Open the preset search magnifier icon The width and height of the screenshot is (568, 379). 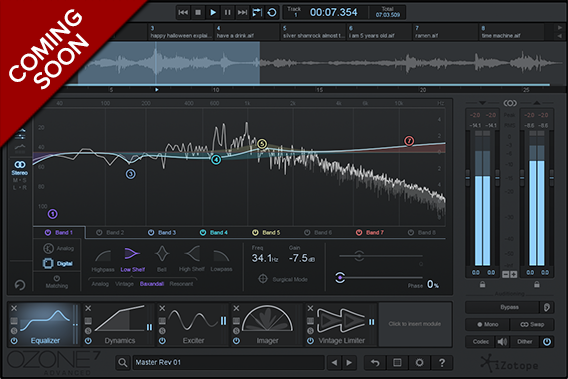point(123,362)
